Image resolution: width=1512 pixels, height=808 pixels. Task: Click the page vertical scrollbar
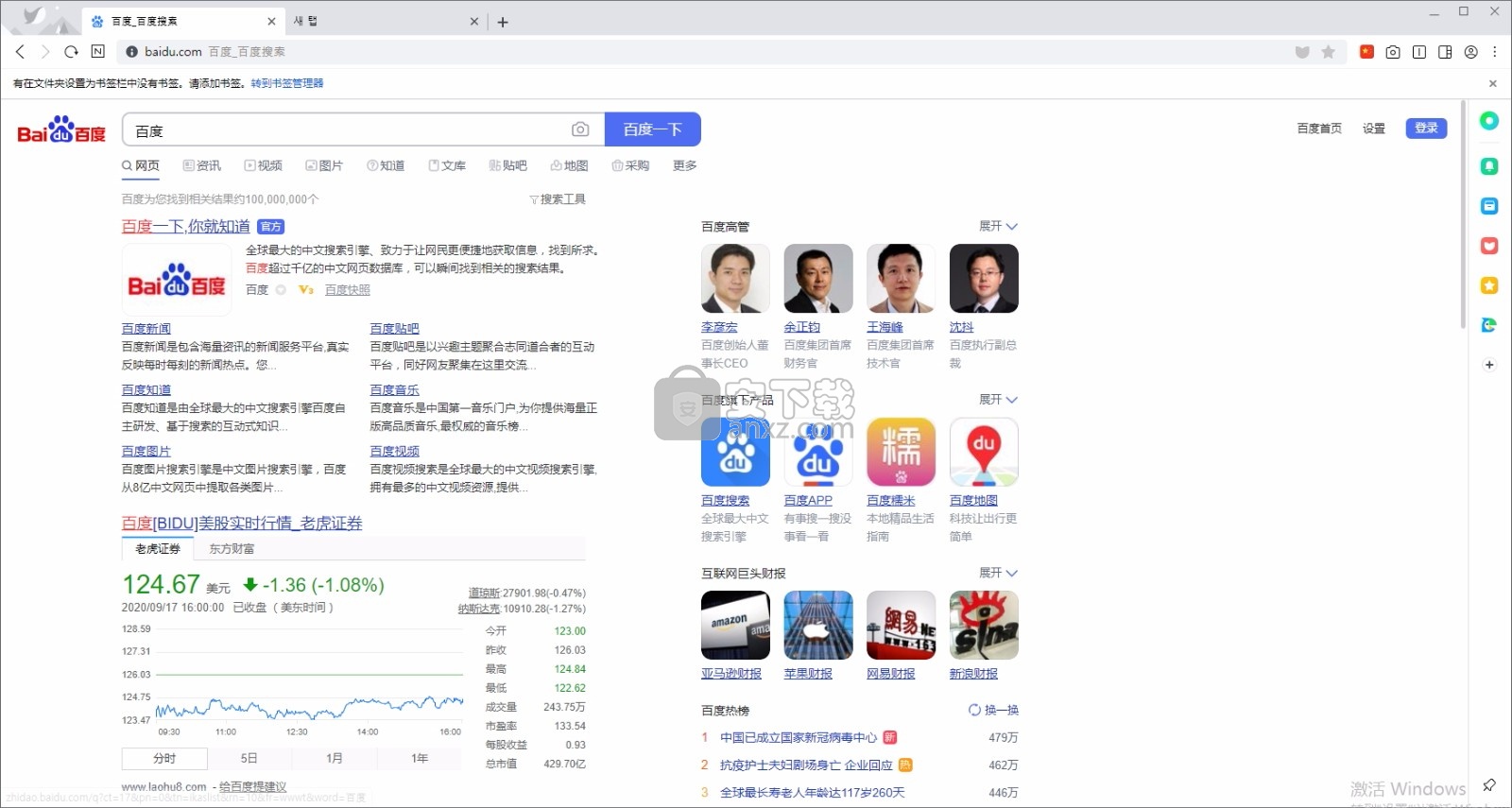[x=1463, y=215]
